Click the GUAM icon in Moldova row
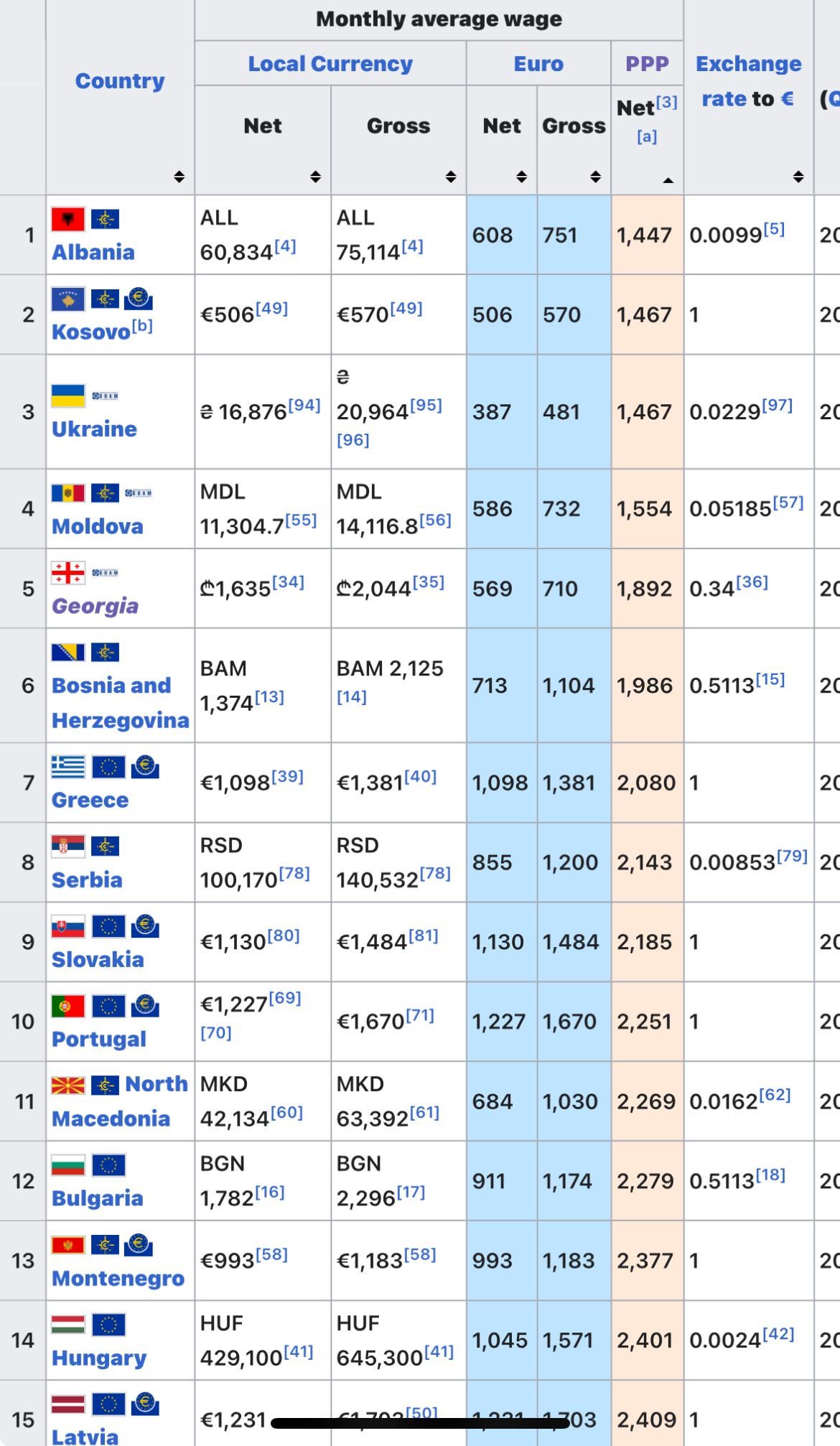Screen dimensions: 840x1446 point(139,493)
